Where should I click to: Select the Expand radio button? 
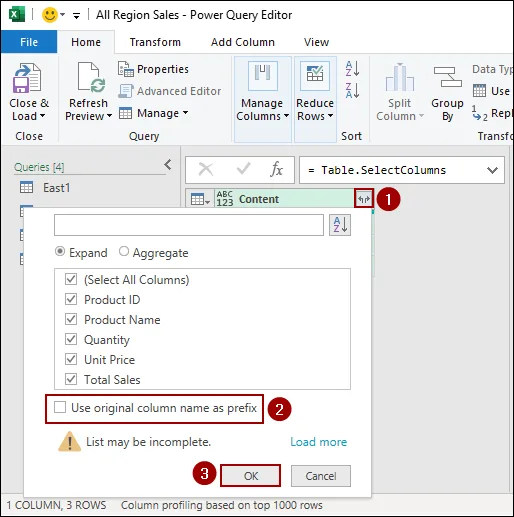[x=60, y=251]
